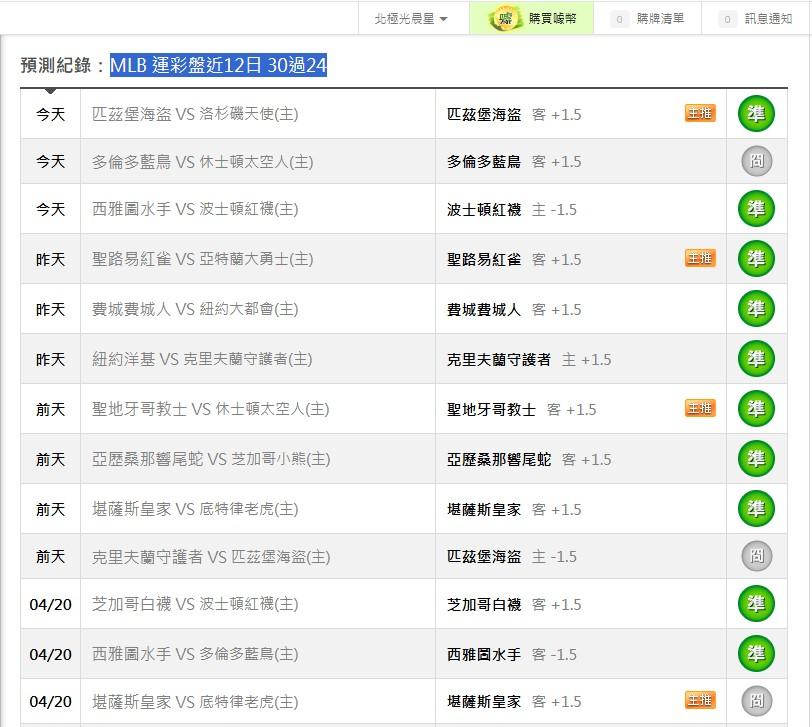
Task: Click the 主推 badge on 04/20 堪薩斯皇家 row
Action: pos(700,700)
